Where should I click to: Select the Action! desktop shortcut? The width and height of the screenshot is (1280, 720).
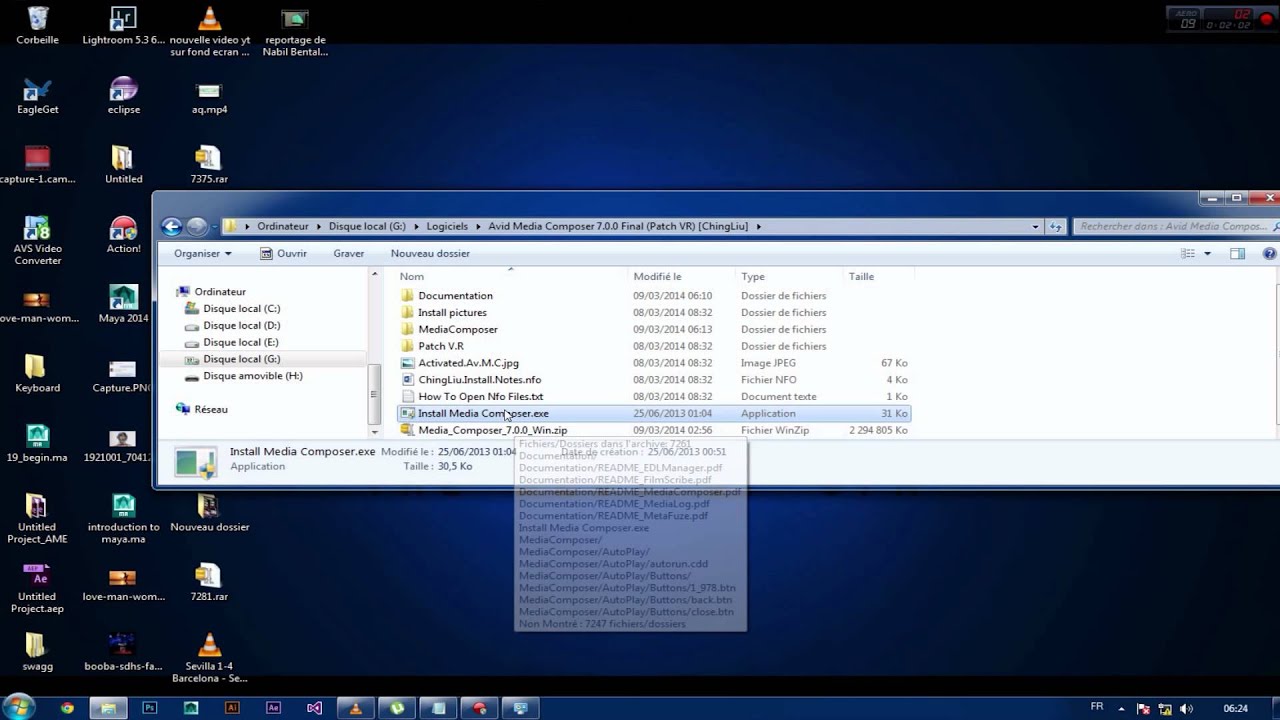point(123,235)
